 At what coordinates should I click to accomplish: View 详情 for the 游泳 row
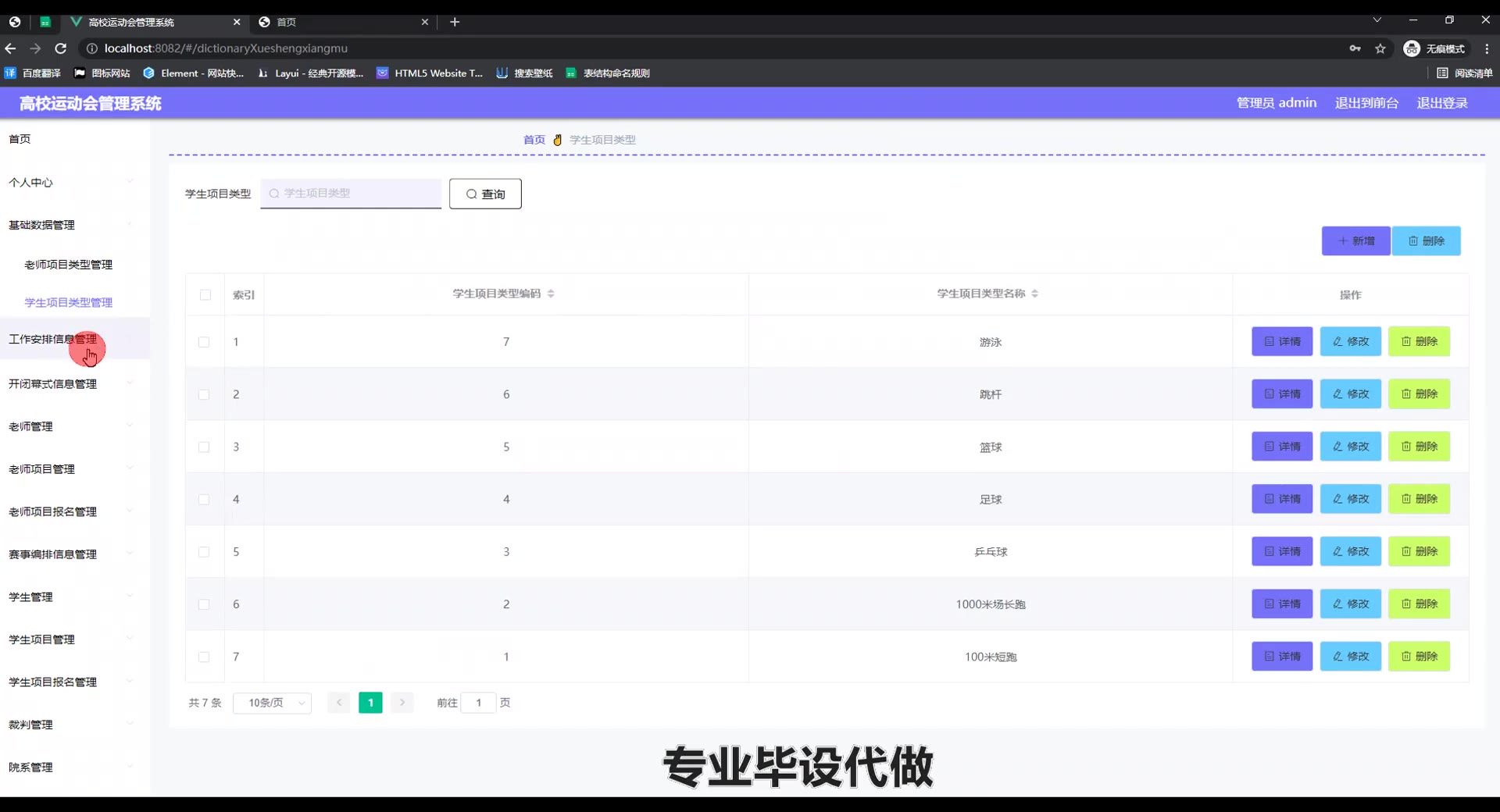coord(1282,341)
